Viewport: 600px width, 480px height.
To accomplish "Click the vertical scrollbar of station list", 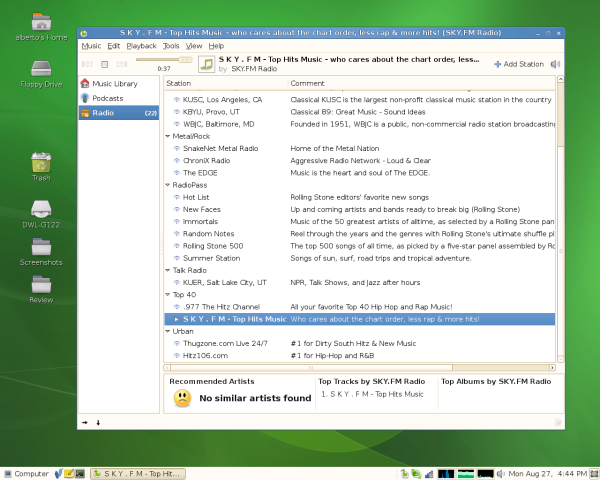I will point(561,219).
